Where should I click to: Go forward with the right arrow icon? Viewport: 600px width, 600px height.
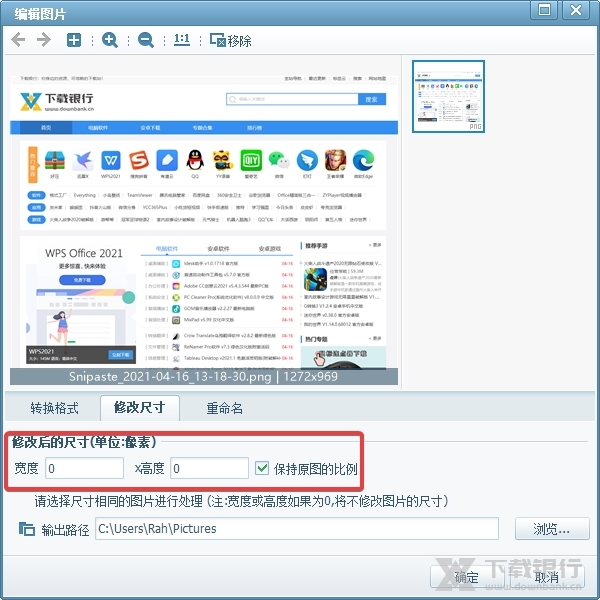coord(44,39)
